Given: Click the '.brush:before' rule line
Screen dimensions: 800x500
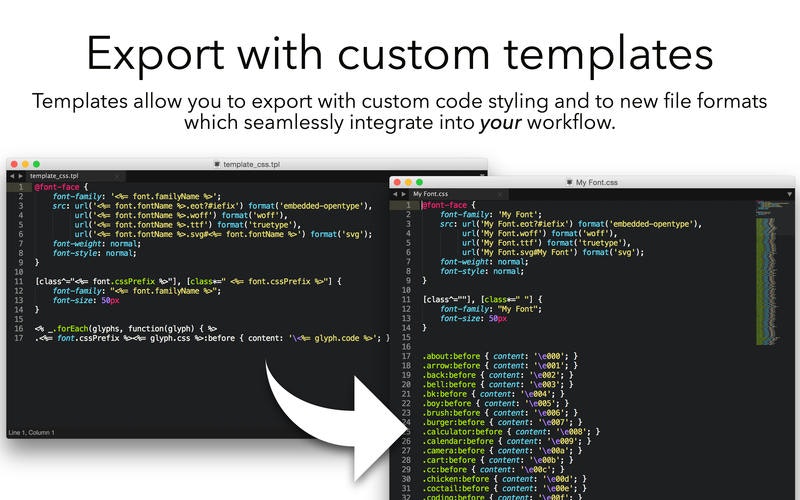Looking at the screenshot, I should tap(500, 413).
